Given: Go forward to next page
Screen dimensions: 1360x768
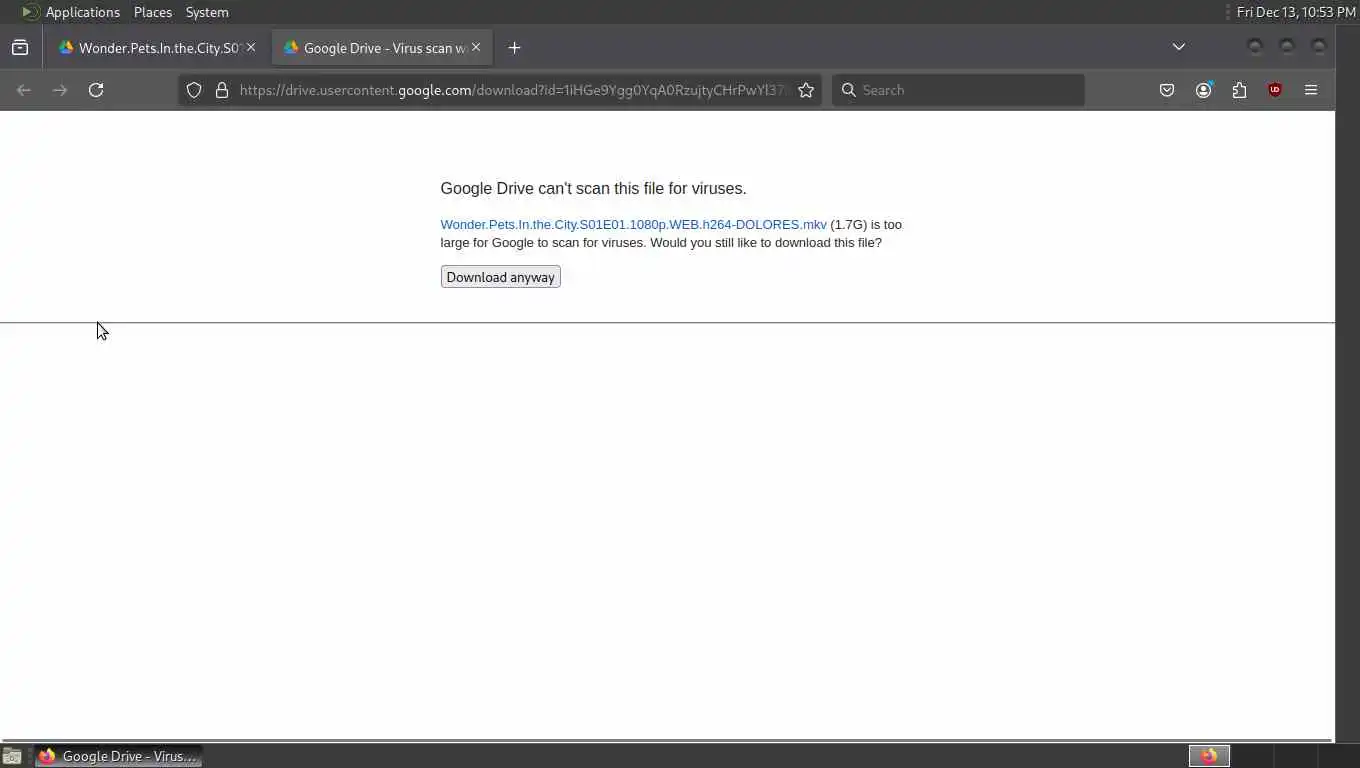Looking at the screenshot, I should [x=60, y=90].
